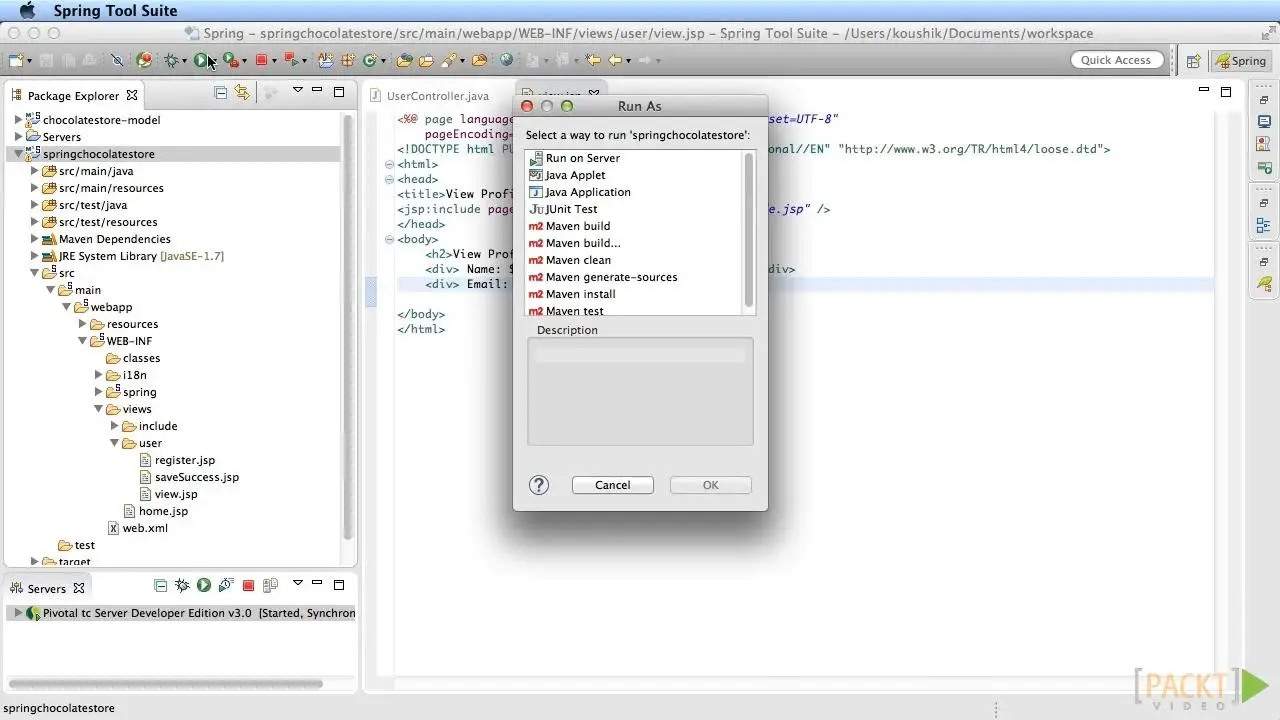Toggle Link with Editor in Package Explorer
The height and width of the screenshot is (720, 1280).
click(x=242, y=92)
